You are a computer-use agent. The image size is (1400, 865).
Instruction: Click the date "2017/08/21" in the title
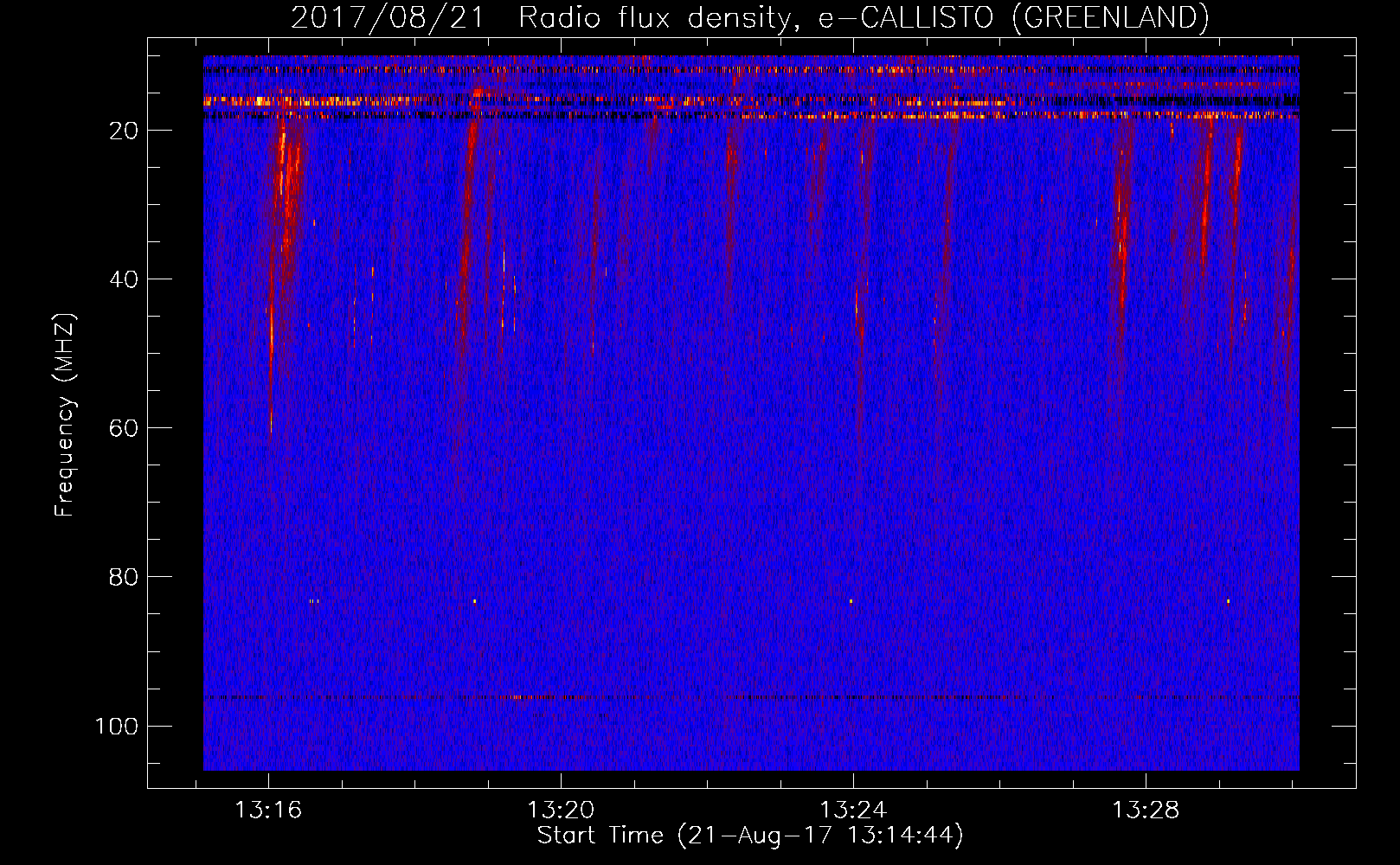[x=388, y=17]
